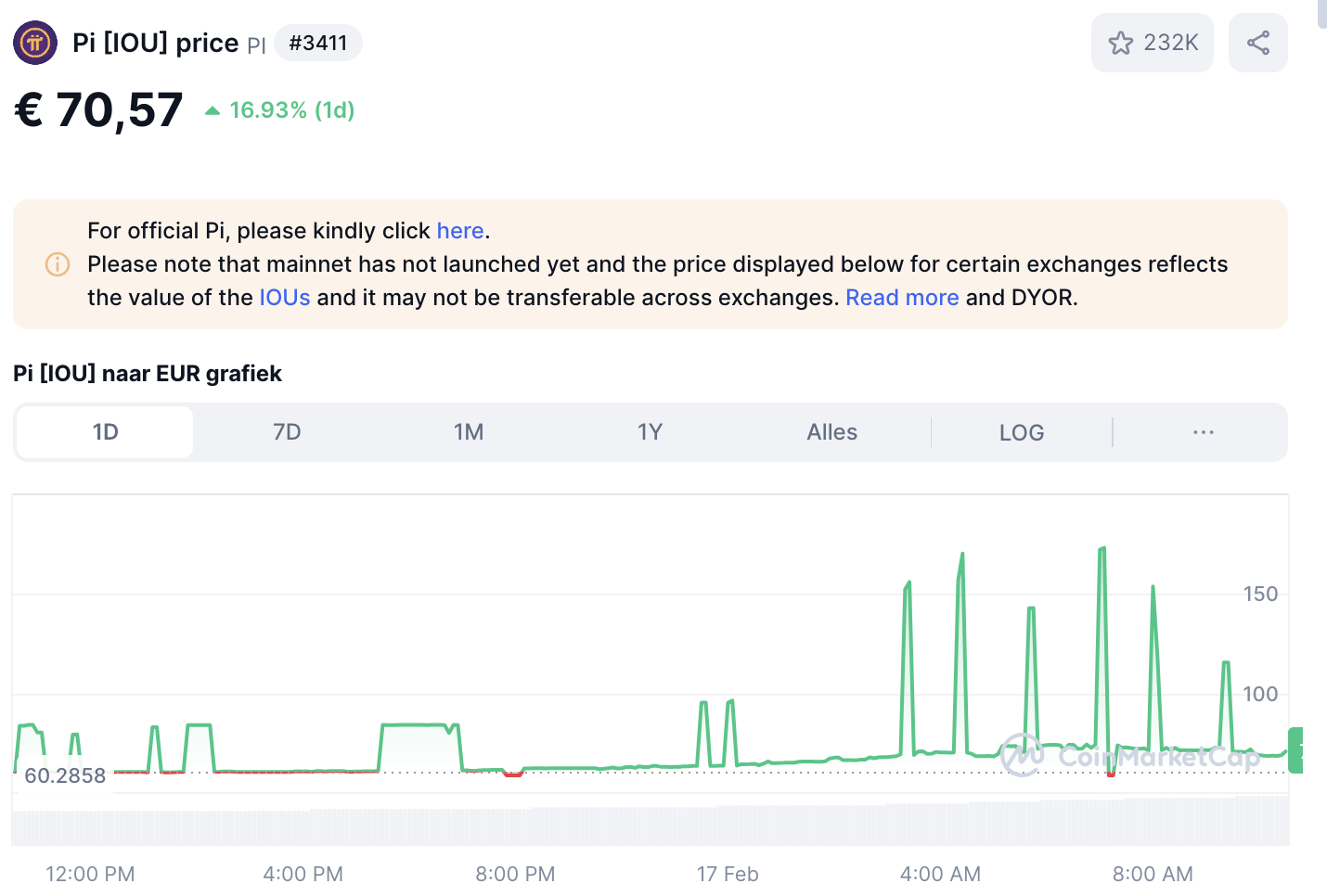
Task: Select the 7D chart tab
Action: 287,431
